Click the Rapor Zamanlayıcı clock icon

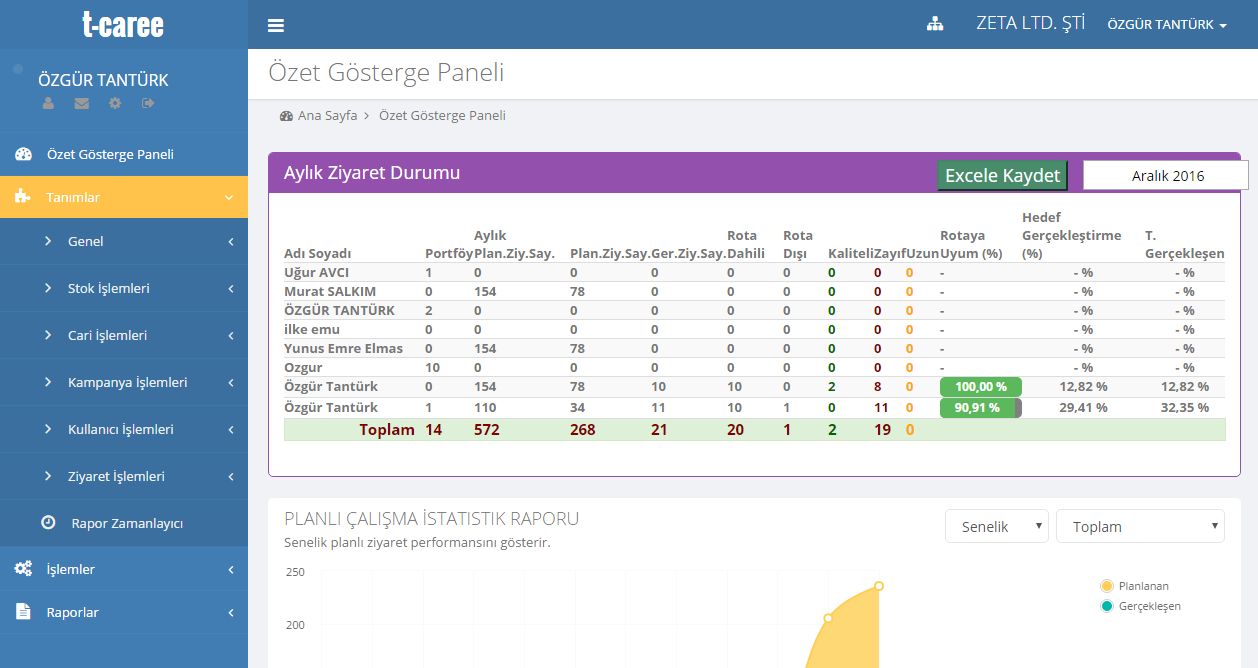(x=48, y=523)
